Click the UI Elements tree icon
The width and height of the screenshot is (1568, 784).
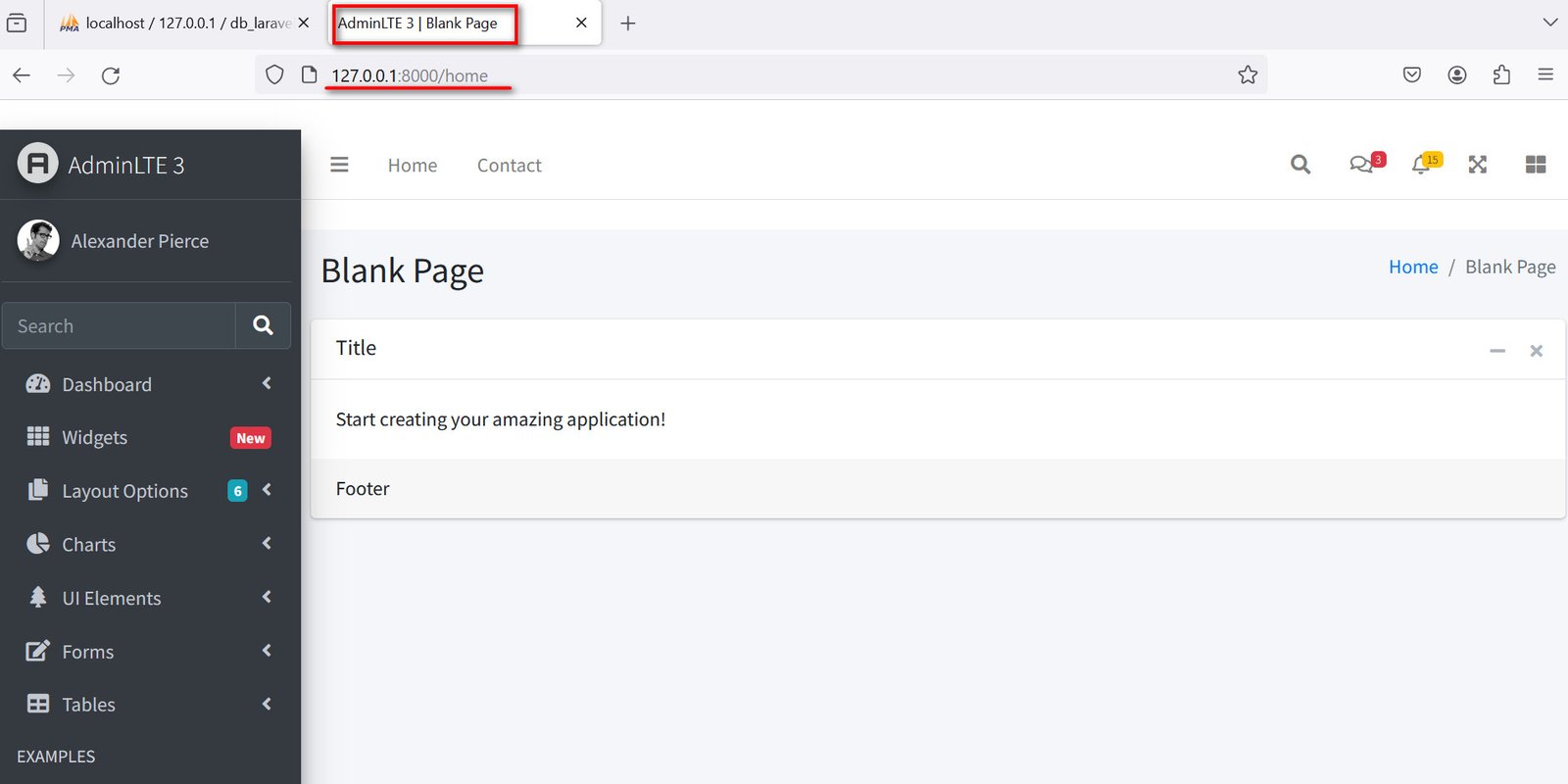(38, 597)
